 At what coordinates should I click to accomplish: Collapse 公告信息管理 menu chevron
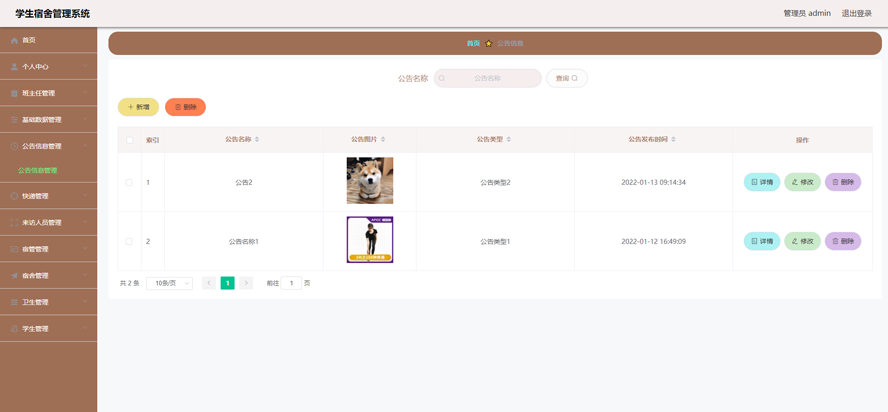[85, 146]
